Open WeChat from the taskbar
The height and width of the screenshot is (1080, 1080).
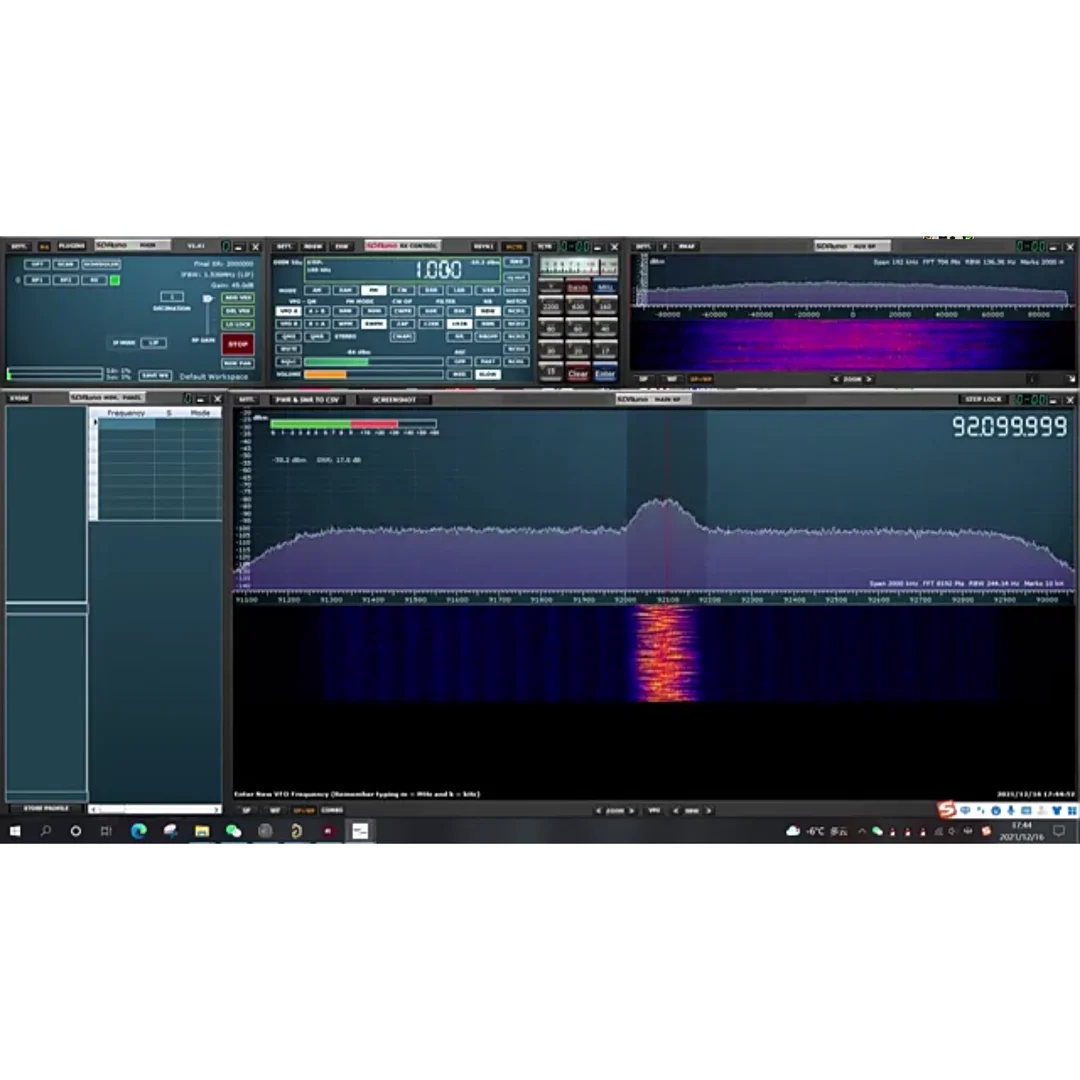tap(233, 831)
